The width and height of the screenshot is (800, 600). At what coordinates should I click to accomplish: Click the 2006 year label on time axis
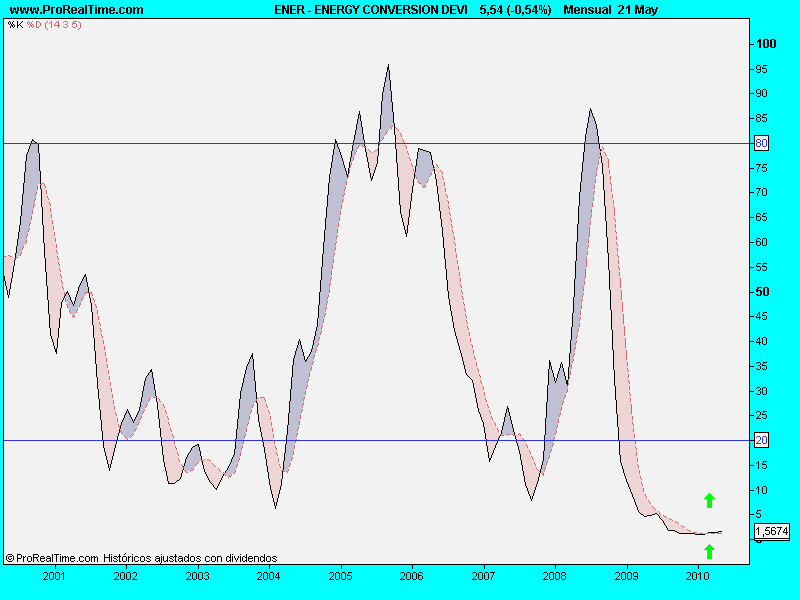coord(411,577)
